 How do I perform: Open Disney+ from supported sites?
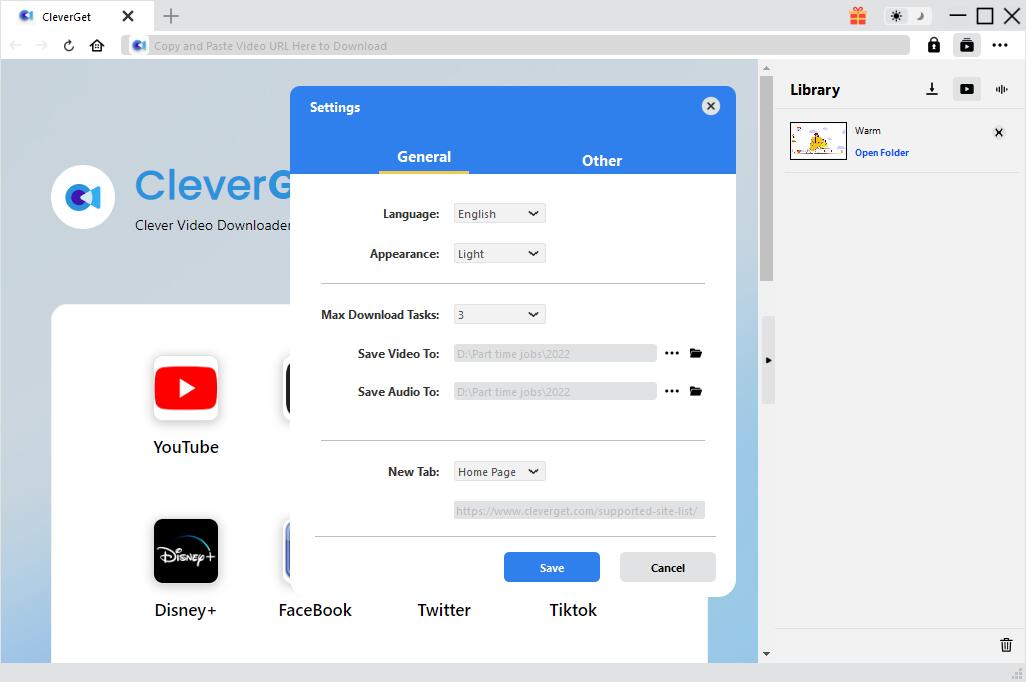185,550
